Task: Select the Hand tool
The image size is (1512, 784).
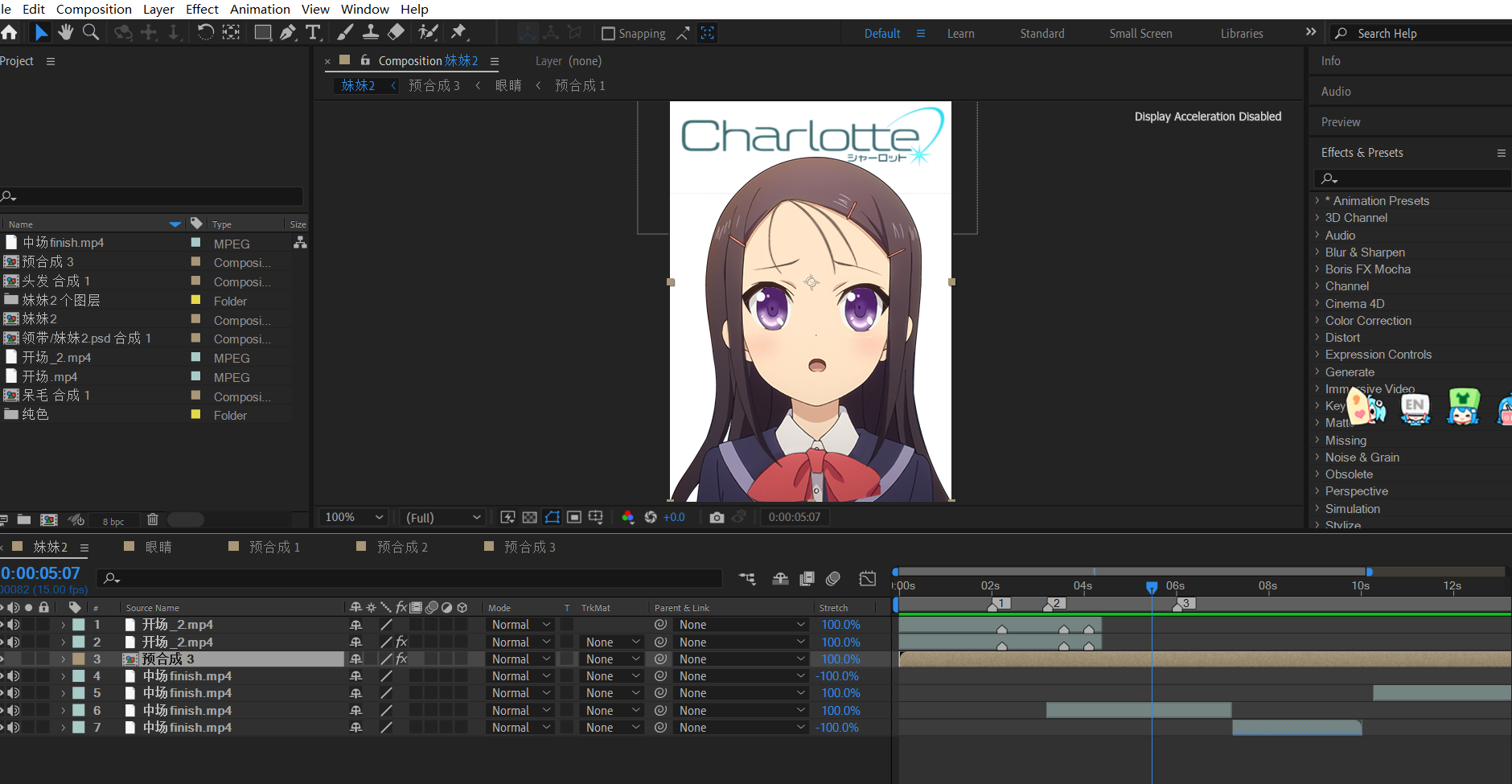Action: click(x=65, y=32)
